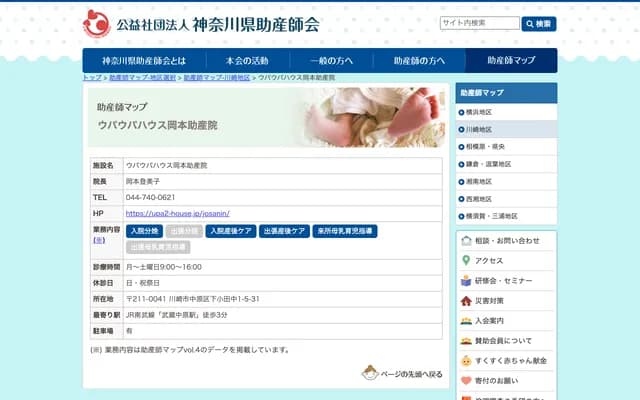
Task: Click the 相談・お問い合わせ house icon
Action: [466, 240]
